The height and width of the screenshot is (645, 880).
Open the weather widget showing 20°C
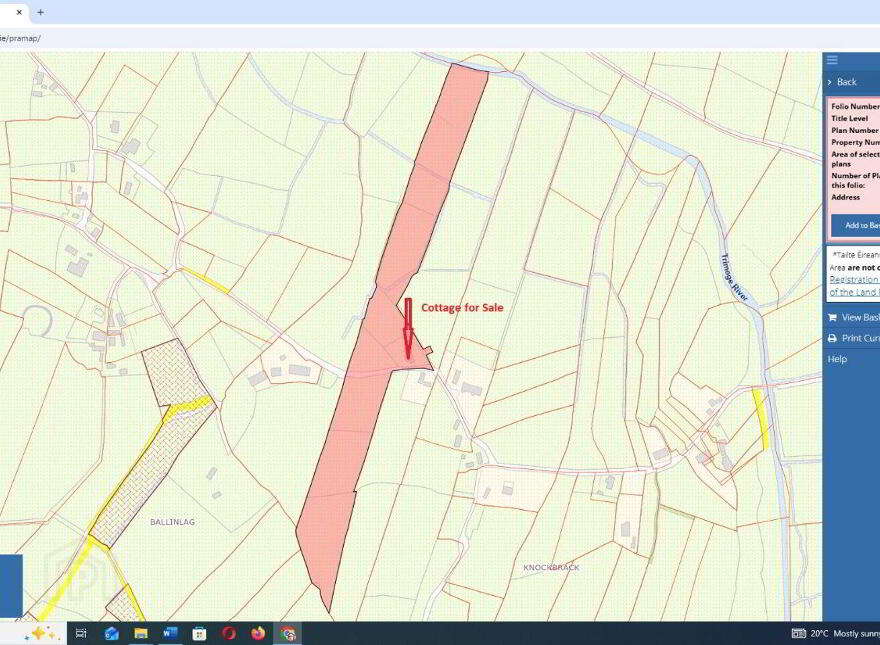click(x=836, y=634)
